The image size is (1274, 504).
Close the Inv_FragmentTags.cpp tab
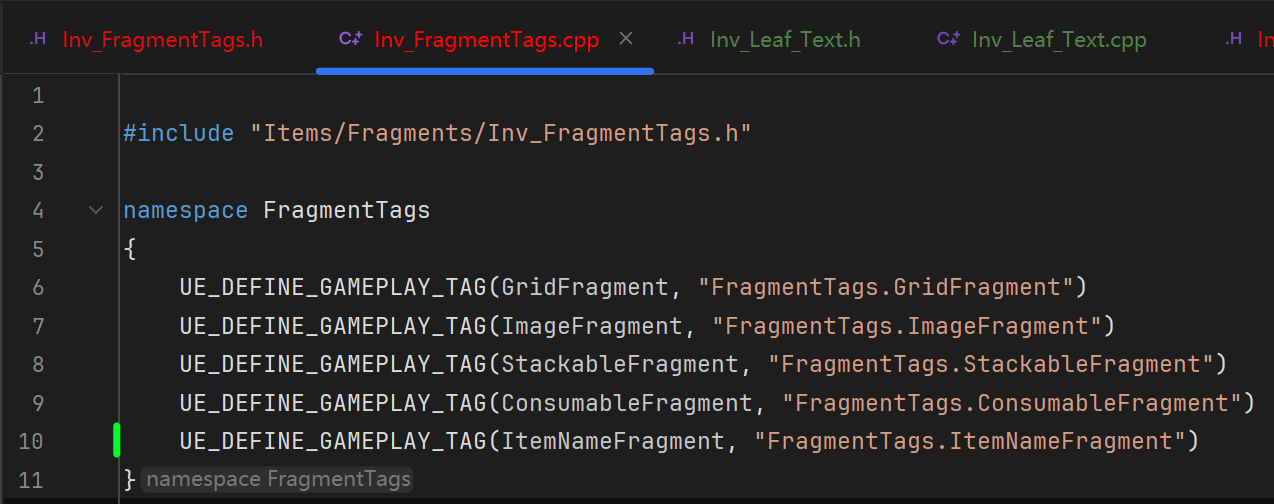[x=626, y=39]
